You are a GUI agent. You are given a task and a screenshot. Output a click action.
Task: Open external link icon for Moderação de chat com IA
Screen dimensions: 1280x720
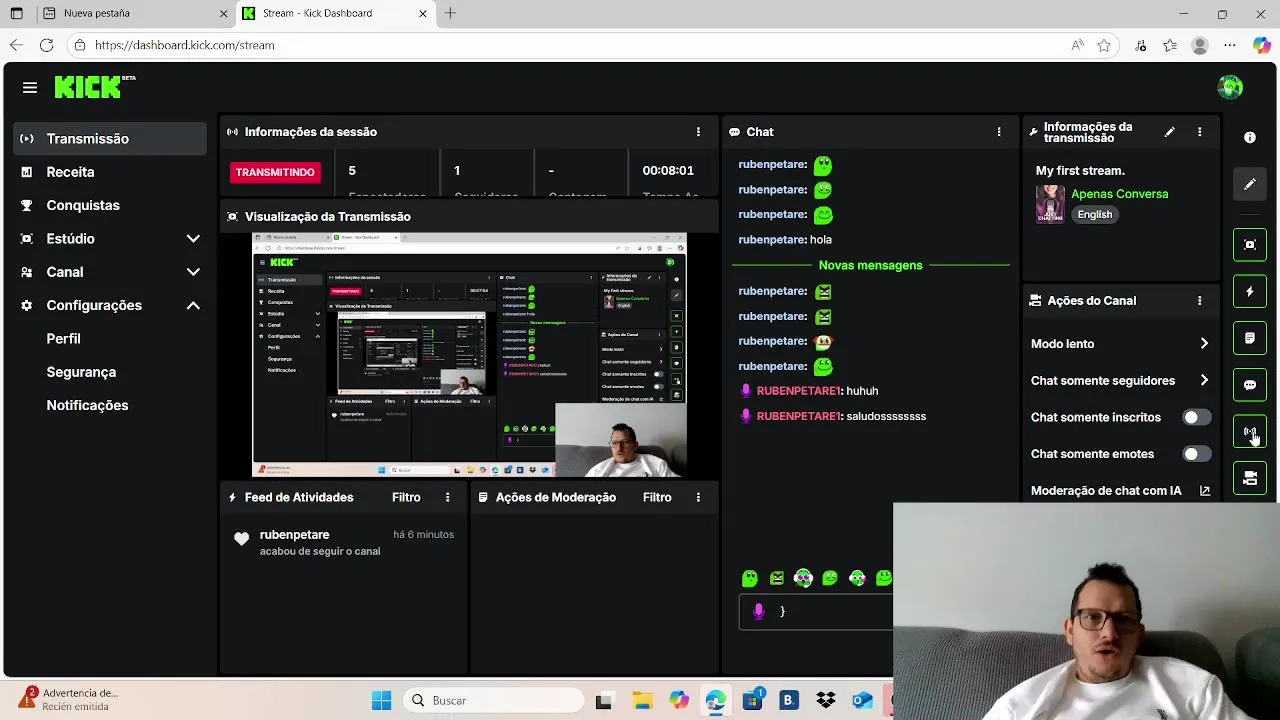coord(1204,491)
